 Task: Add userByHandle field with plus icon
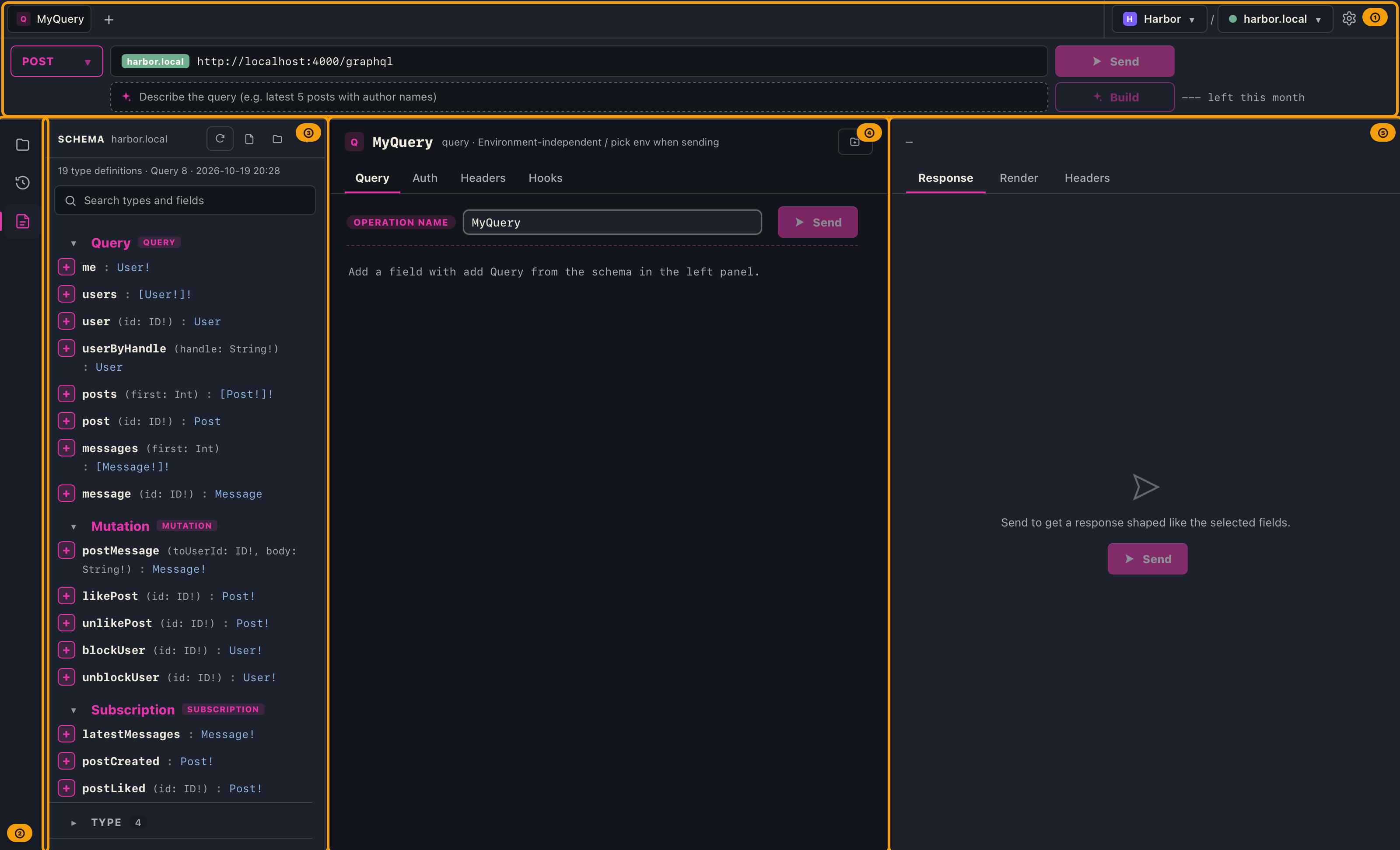[x=66, y=348]
